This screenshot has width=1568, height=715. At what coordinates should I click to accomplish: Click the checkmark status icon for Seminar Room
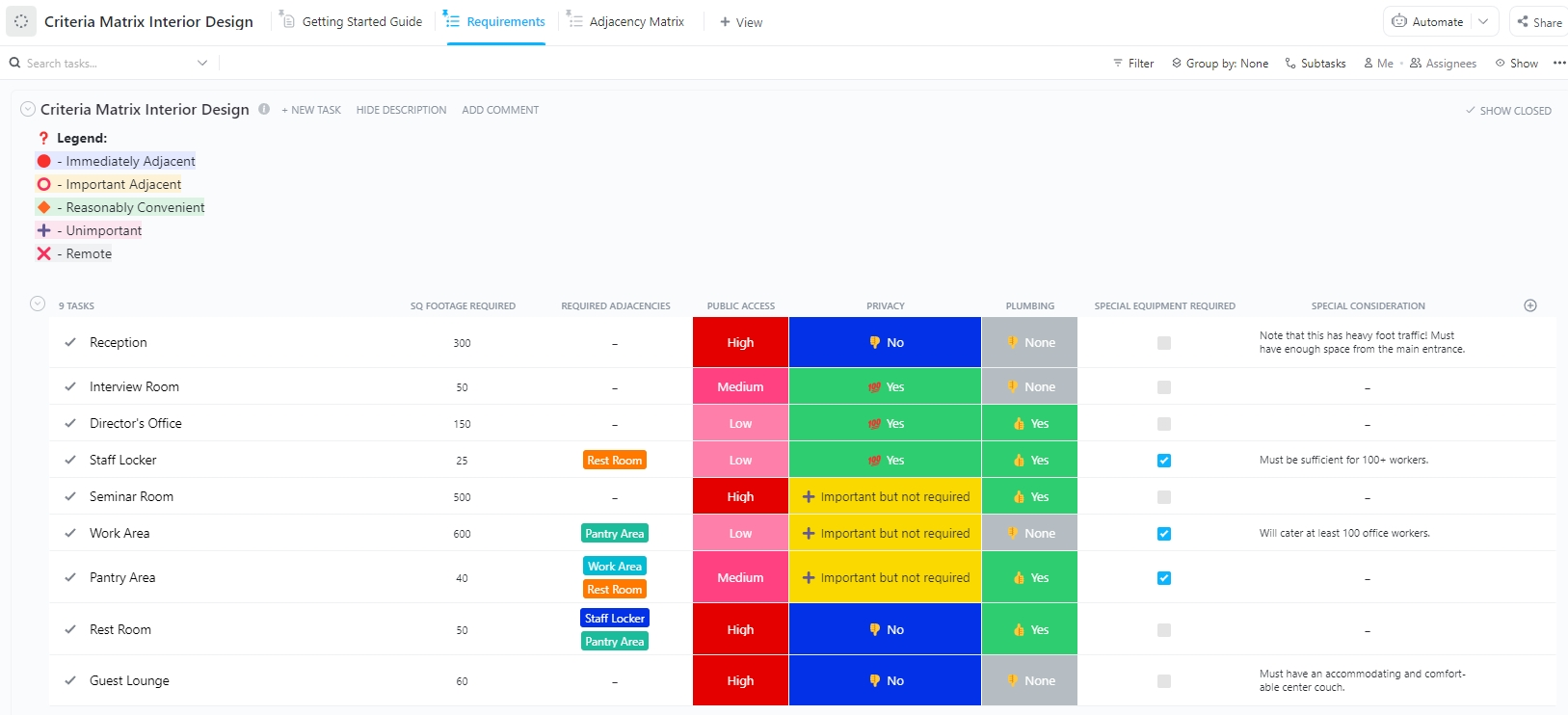pyautogui.click(x=70, y=496)
